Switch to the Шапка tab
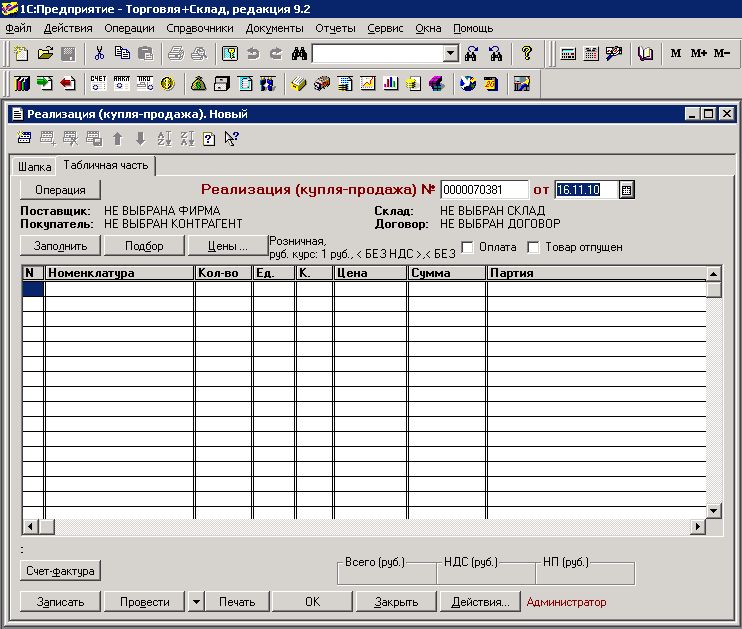742x629 pixels. 34,165
